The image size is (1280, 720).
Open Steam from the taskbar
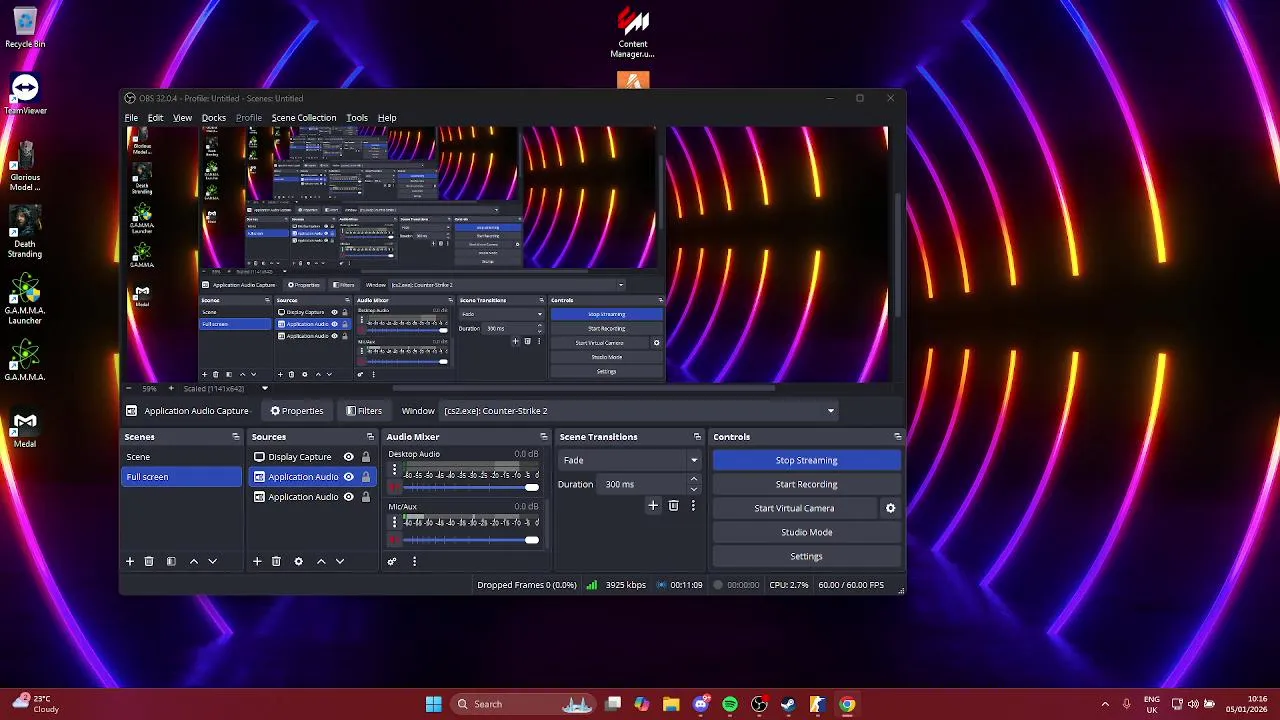tap(788, 704)
